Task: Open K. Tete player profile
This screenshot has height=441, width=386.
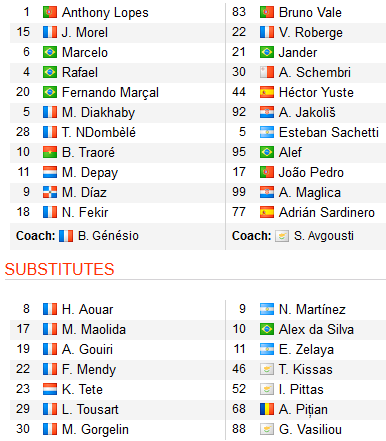Action: [x=82, y=389]
